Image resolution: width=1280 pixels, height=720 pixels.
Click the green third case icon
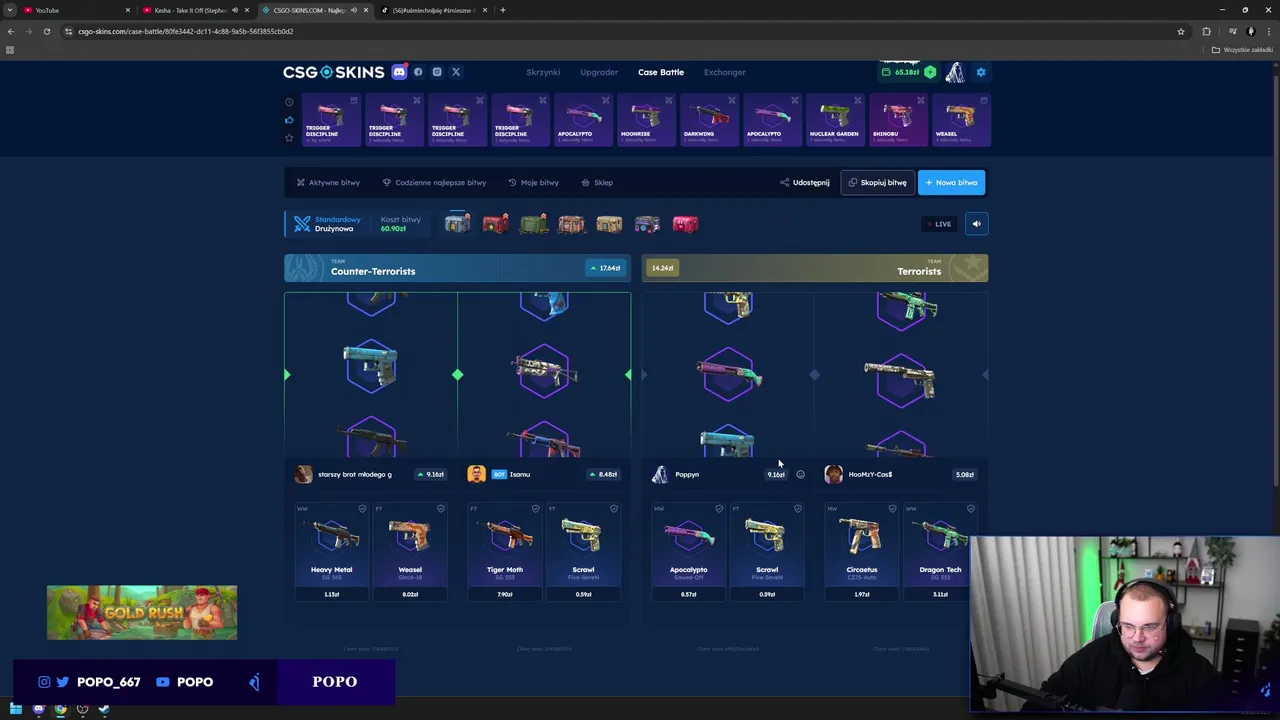pyautogui.click(x=533, y=224)
